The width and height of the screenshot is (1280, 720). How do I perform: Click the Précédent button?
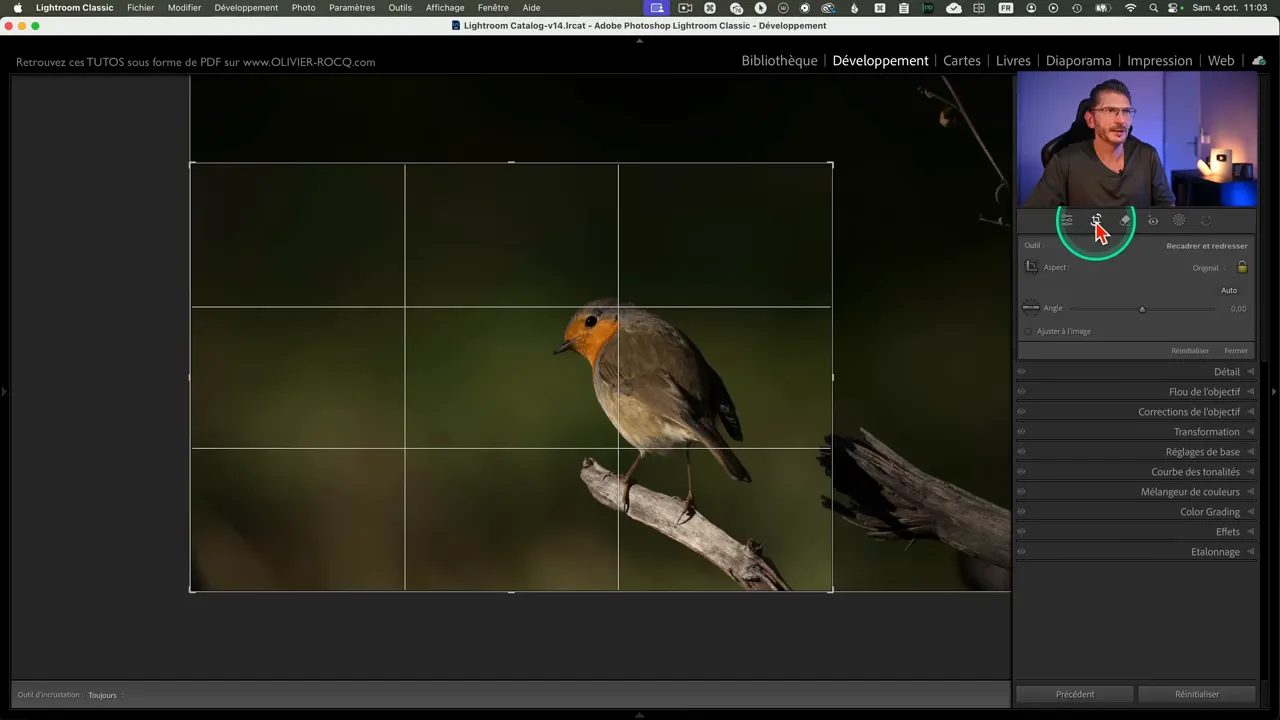[x=1075, y=694]
